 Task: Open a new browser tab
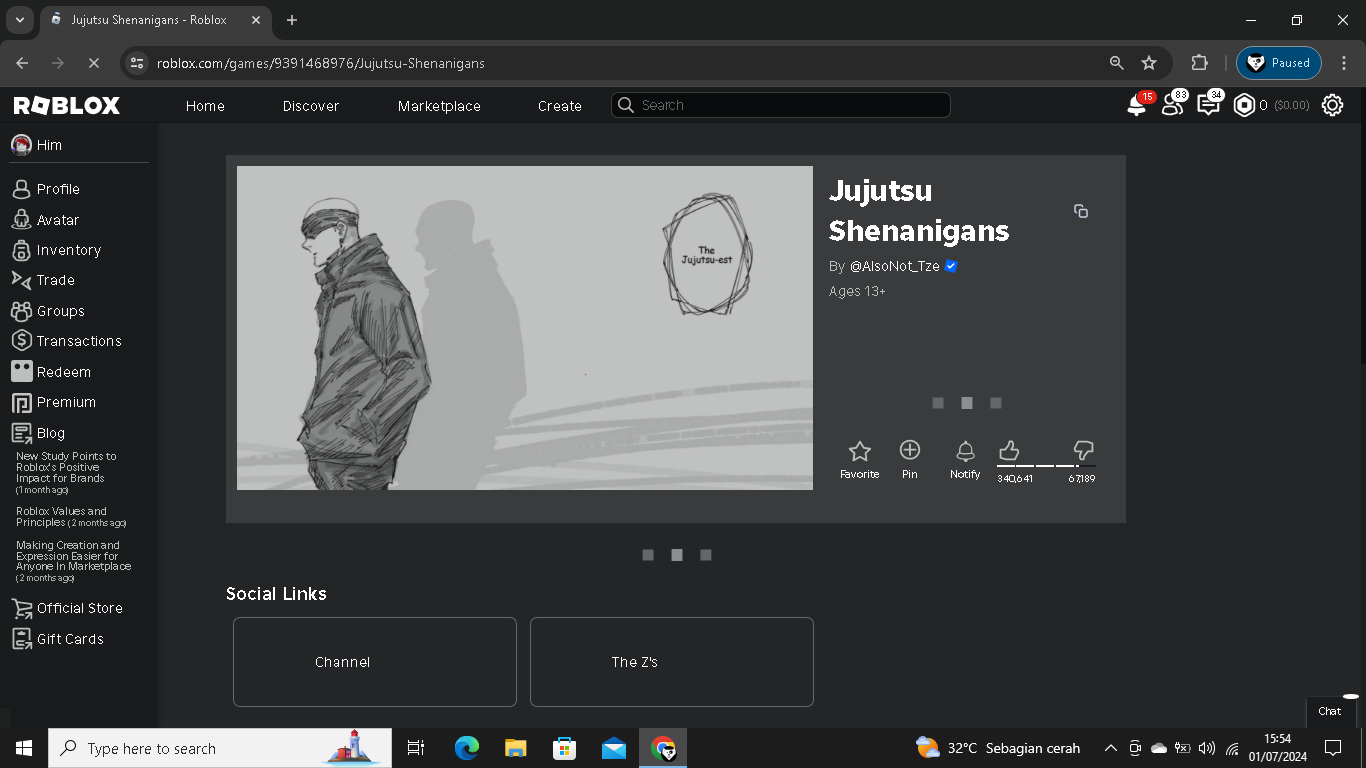click(292, 20)
